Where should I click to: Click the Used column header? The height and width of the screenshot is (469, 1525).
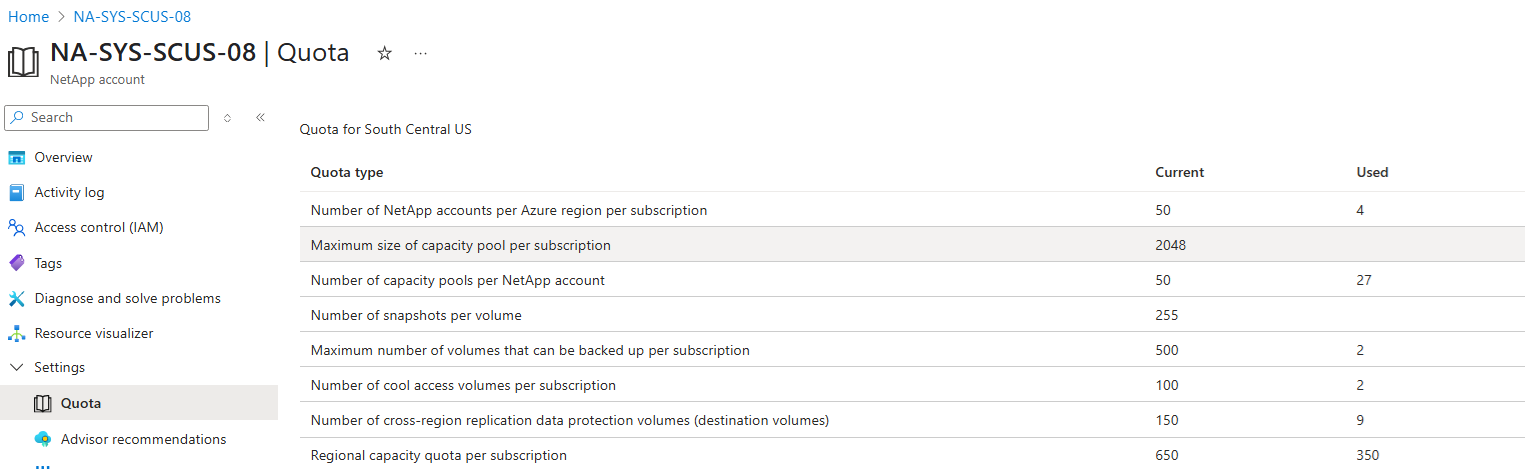click(x=1372, y=172)
